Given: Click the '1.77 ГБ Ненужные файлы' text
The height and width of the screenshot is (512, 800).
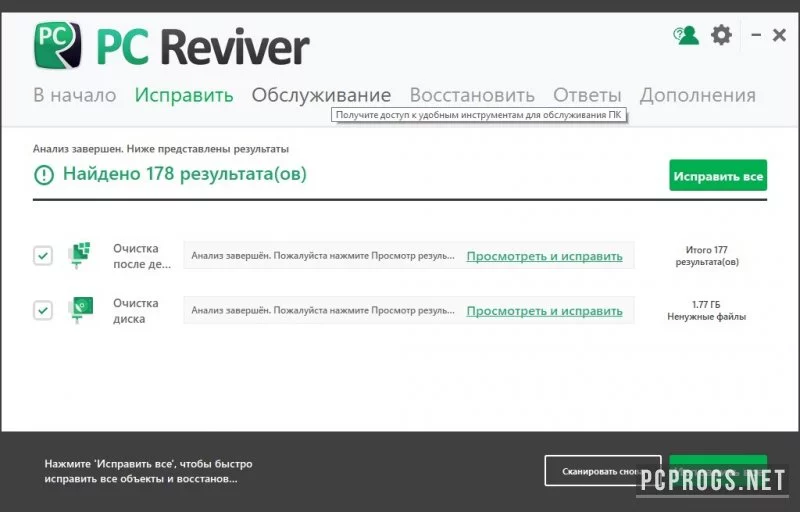Looking at the screenshot, I should coord(706,311).
